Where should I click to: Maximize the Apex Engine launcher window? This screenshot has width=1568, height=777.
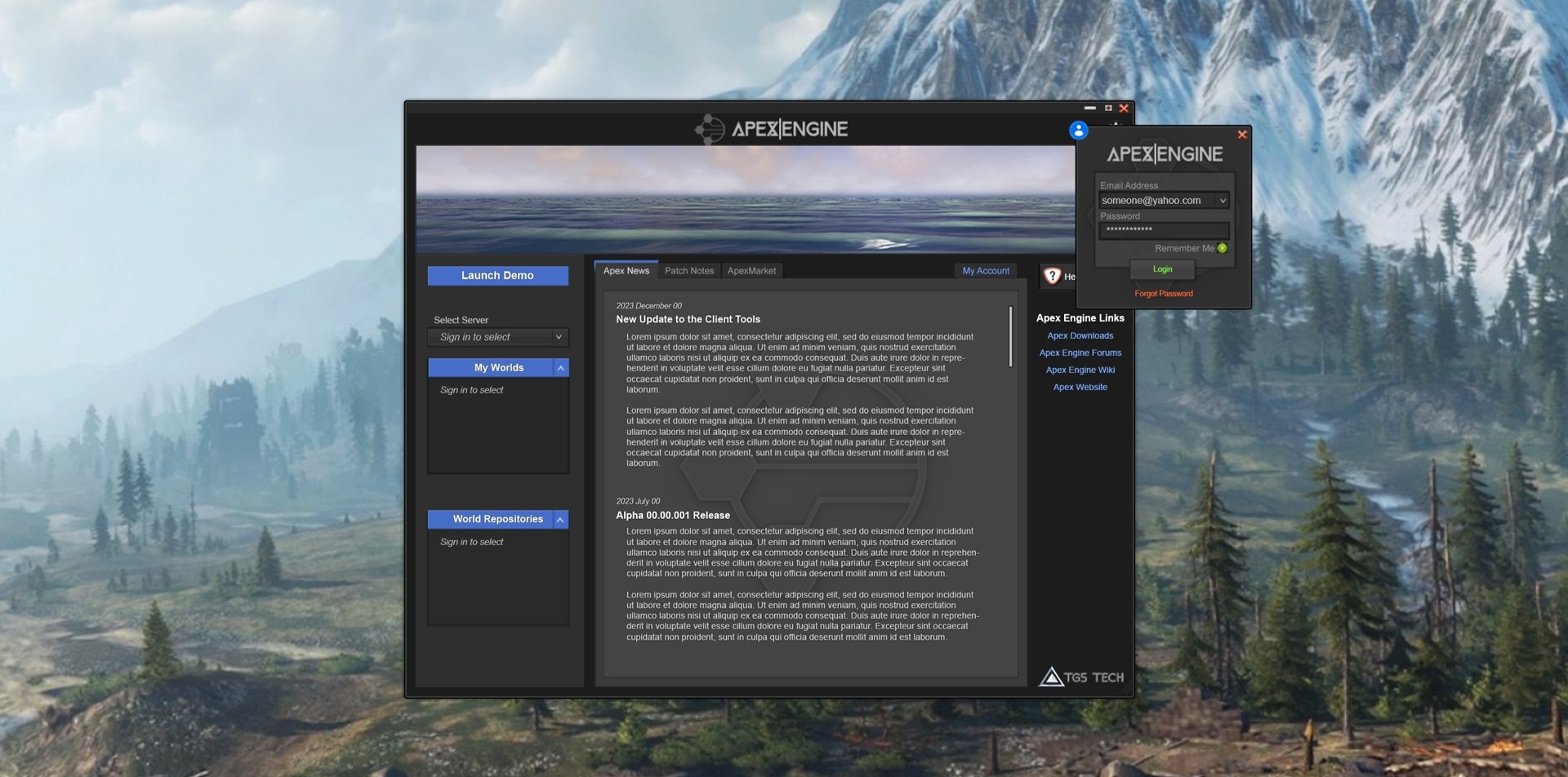1108,108
